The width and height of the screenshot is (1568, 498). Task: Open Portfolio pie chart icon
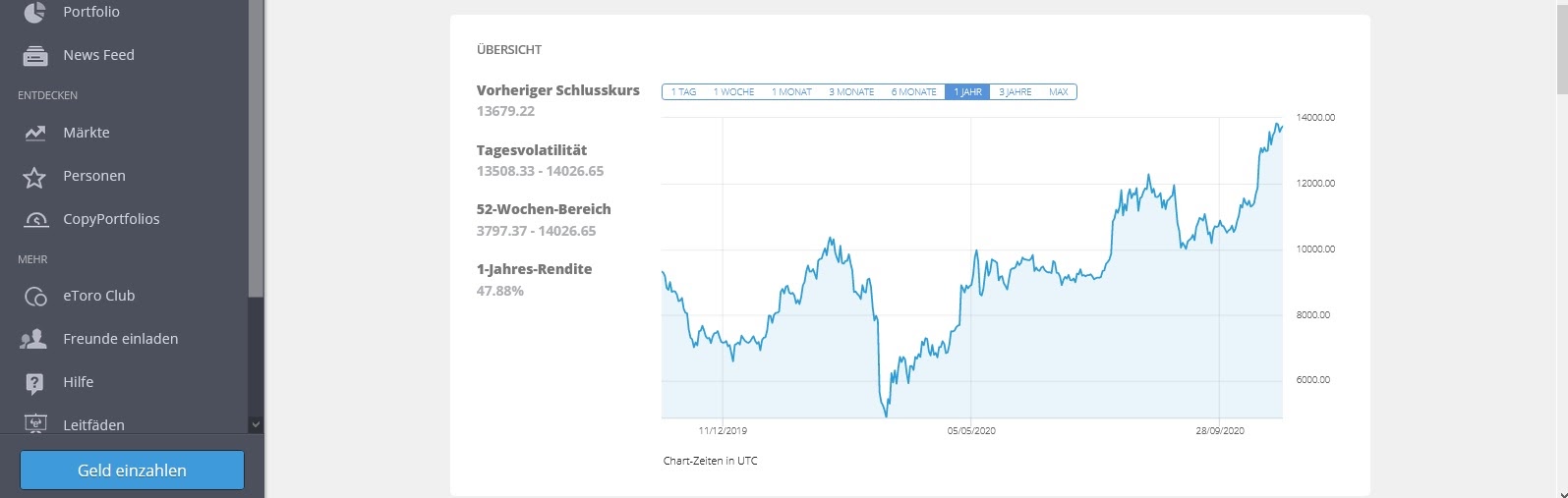(34, 12)
